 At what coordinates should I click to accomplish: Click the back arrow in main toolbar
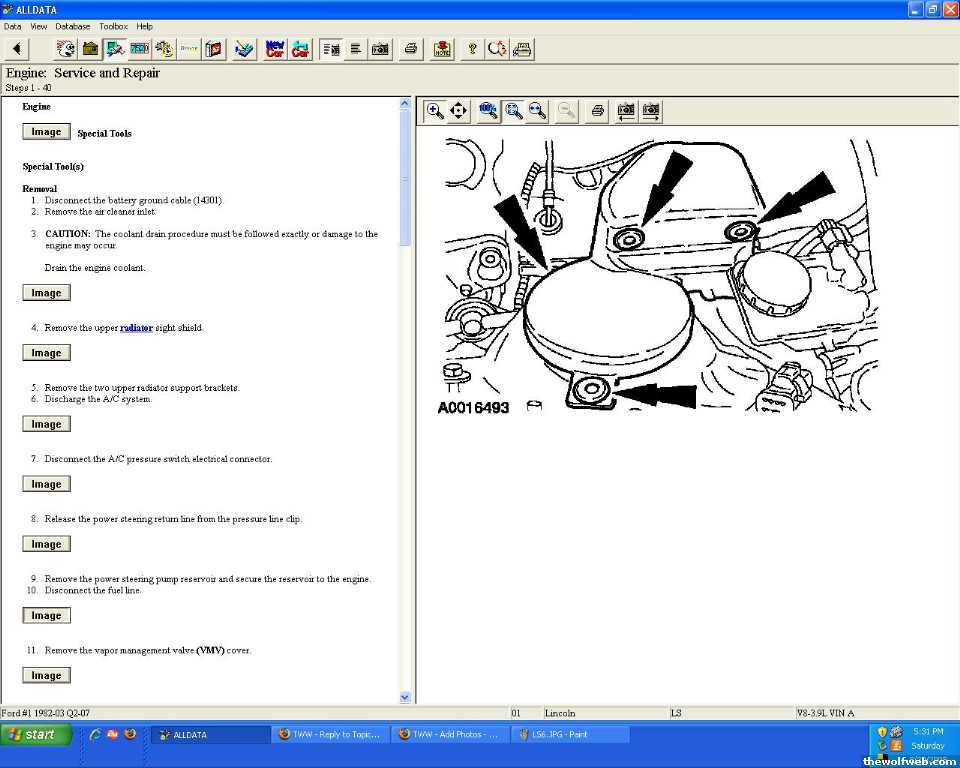(17, 49)
